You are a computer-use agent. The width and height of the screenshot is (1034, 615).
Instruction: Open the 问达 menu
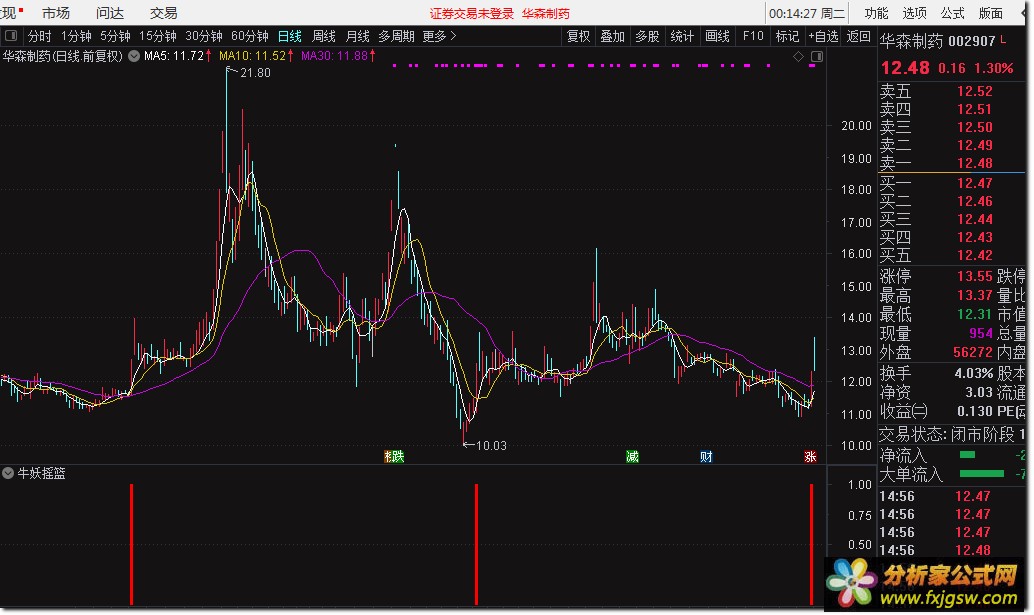tap(109, 13)
